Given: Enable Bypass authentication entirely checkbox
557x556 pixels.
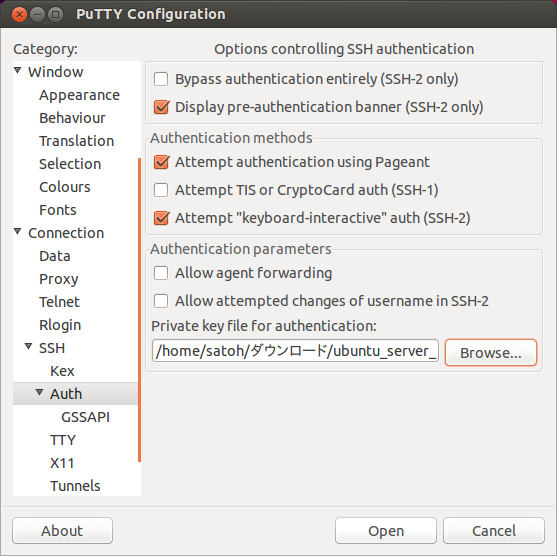Looking at the screenshot, I should click(x=161, y=79).
